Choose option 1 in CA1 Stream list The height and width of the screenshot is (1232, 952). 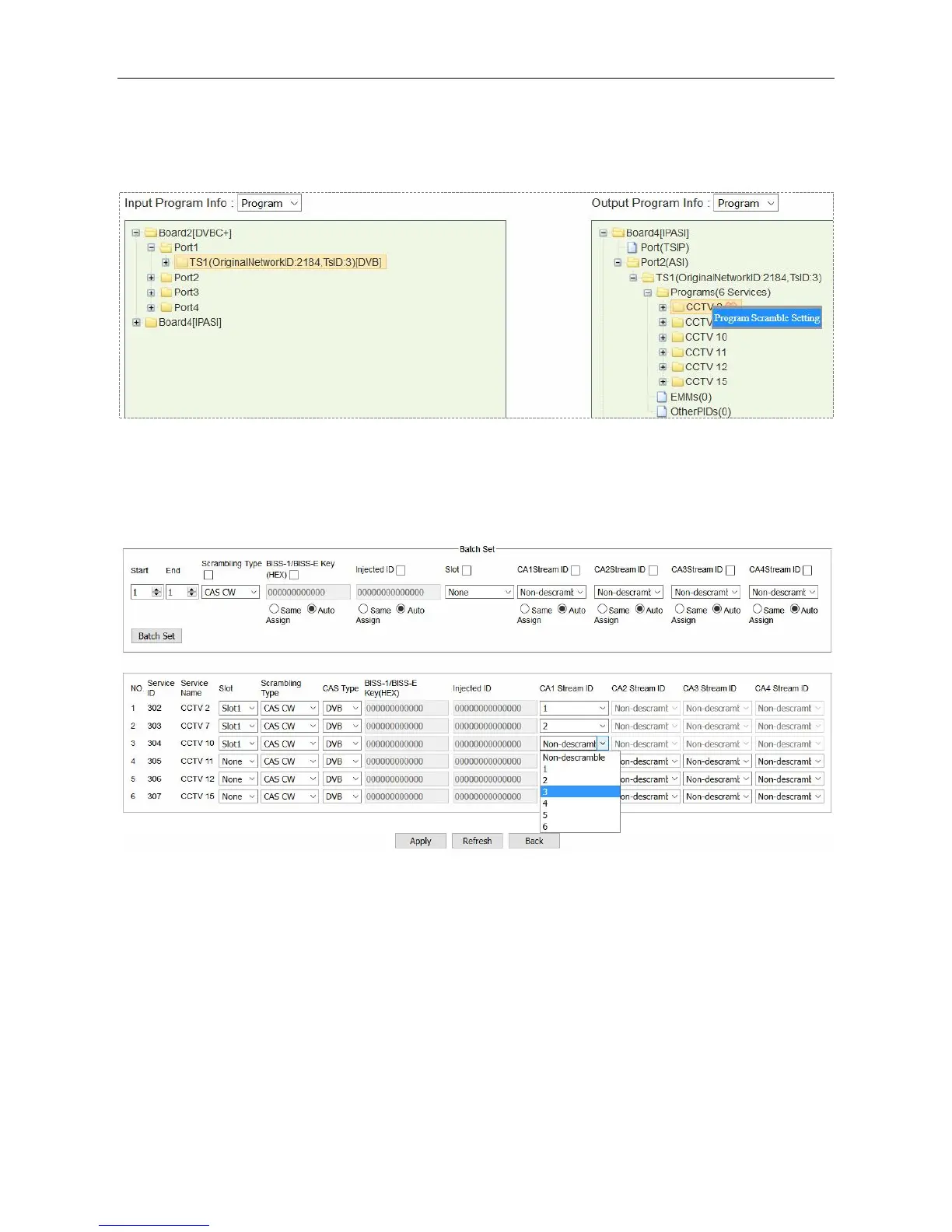580,769
